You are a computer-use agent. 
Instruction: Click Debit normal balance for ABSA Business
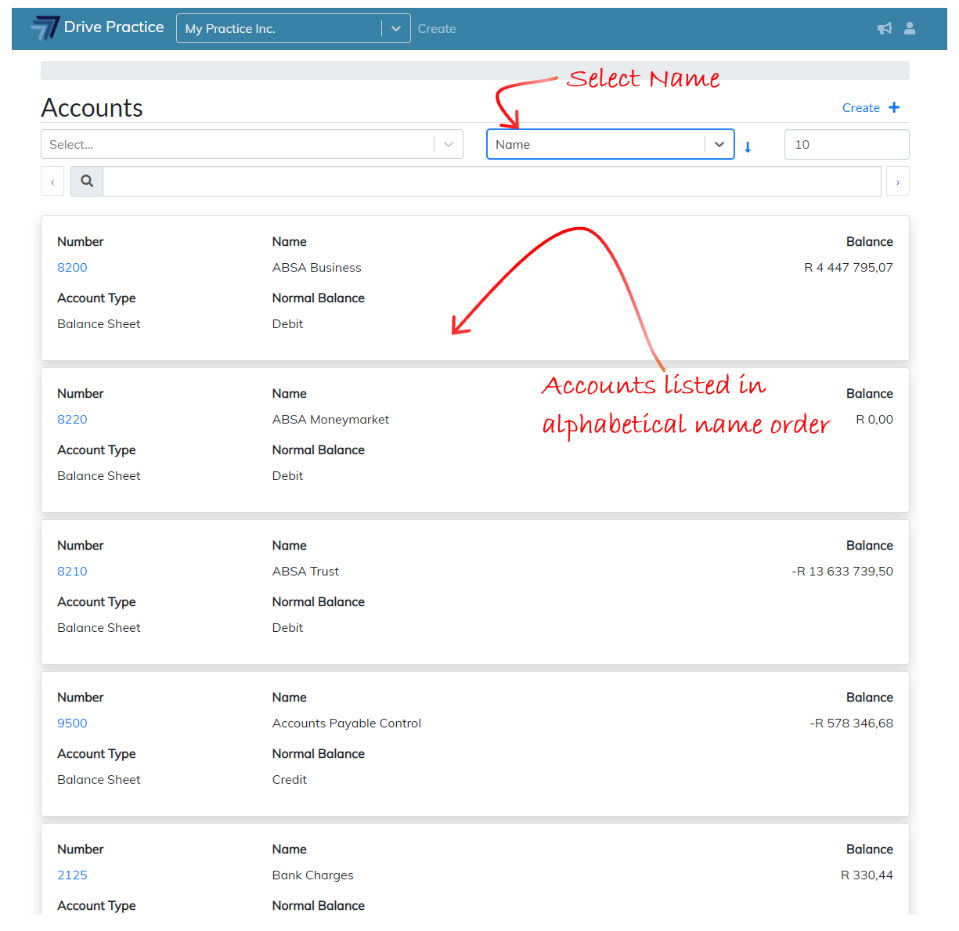[287, 324]
